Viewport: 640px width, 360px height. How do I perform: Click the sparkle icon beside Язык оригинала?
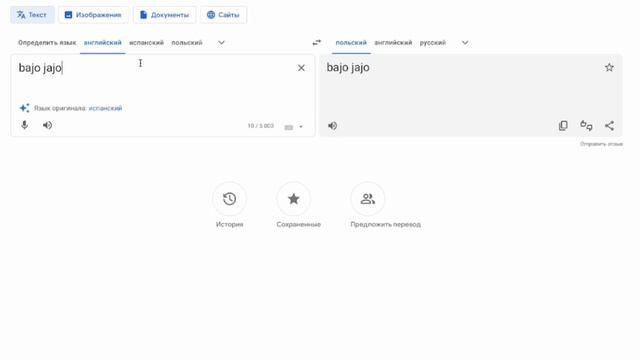point(24,108)
